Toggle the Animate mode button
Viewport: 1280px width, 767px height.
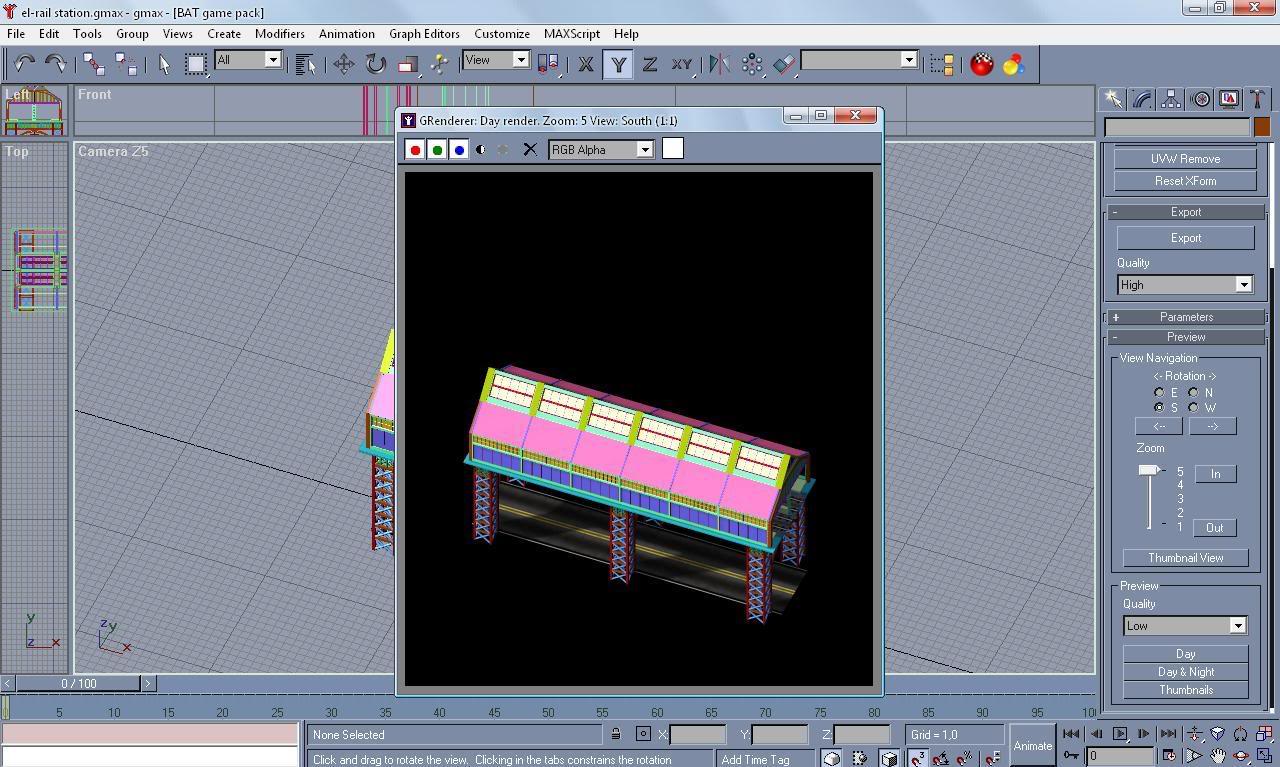pyautogui.click(x=1033, y=745)
